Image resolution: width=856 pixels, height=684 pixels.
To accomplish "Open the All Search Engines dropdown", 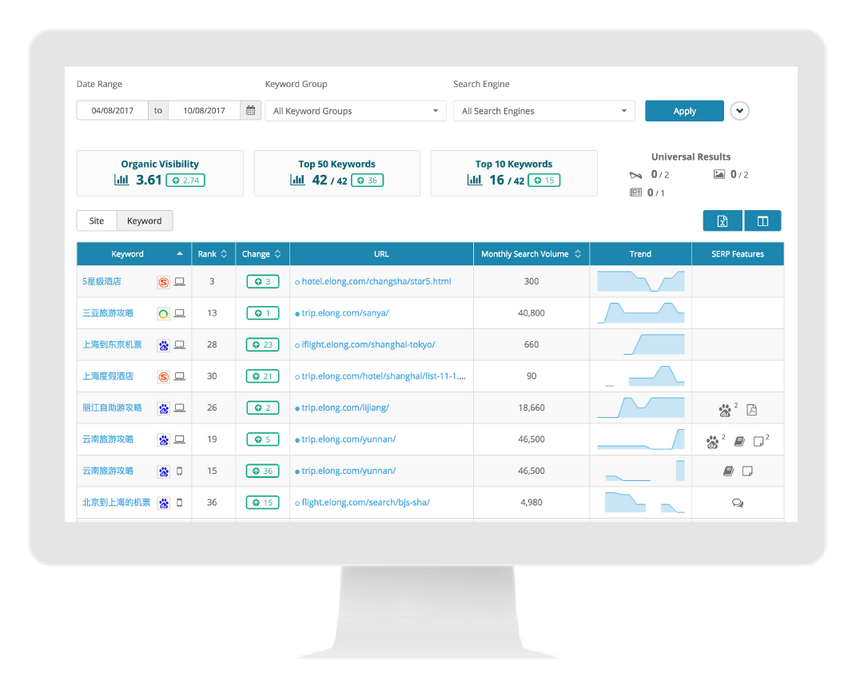I will click(543, 110).
